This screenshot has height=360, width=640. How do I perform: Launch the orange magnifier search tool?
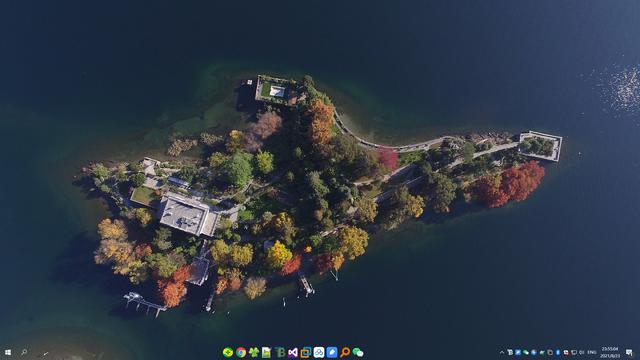(345, 352)
